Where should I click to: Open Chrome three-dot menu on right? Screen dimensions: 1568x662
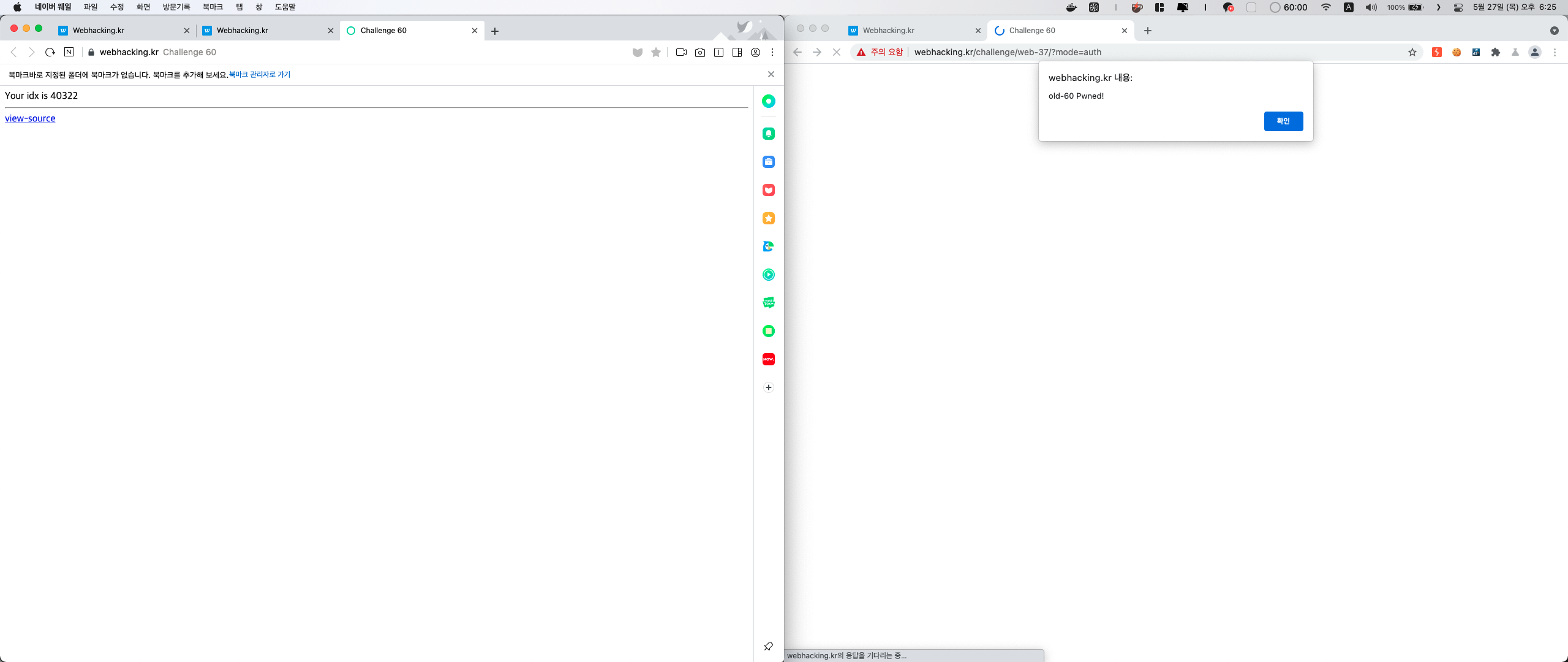[x=1555, y=52]
